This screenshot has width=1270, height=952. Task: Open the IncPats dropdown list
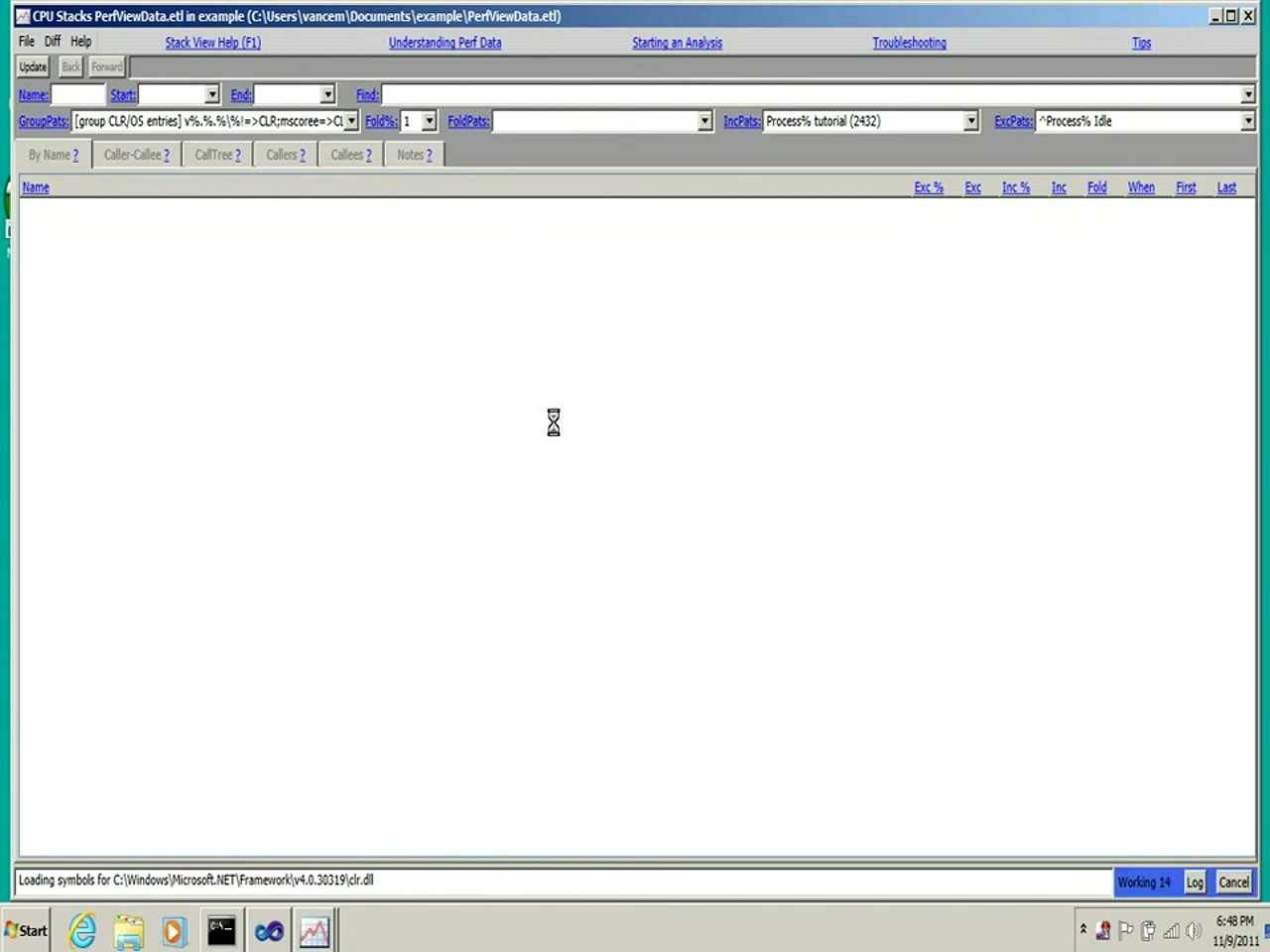970,120
